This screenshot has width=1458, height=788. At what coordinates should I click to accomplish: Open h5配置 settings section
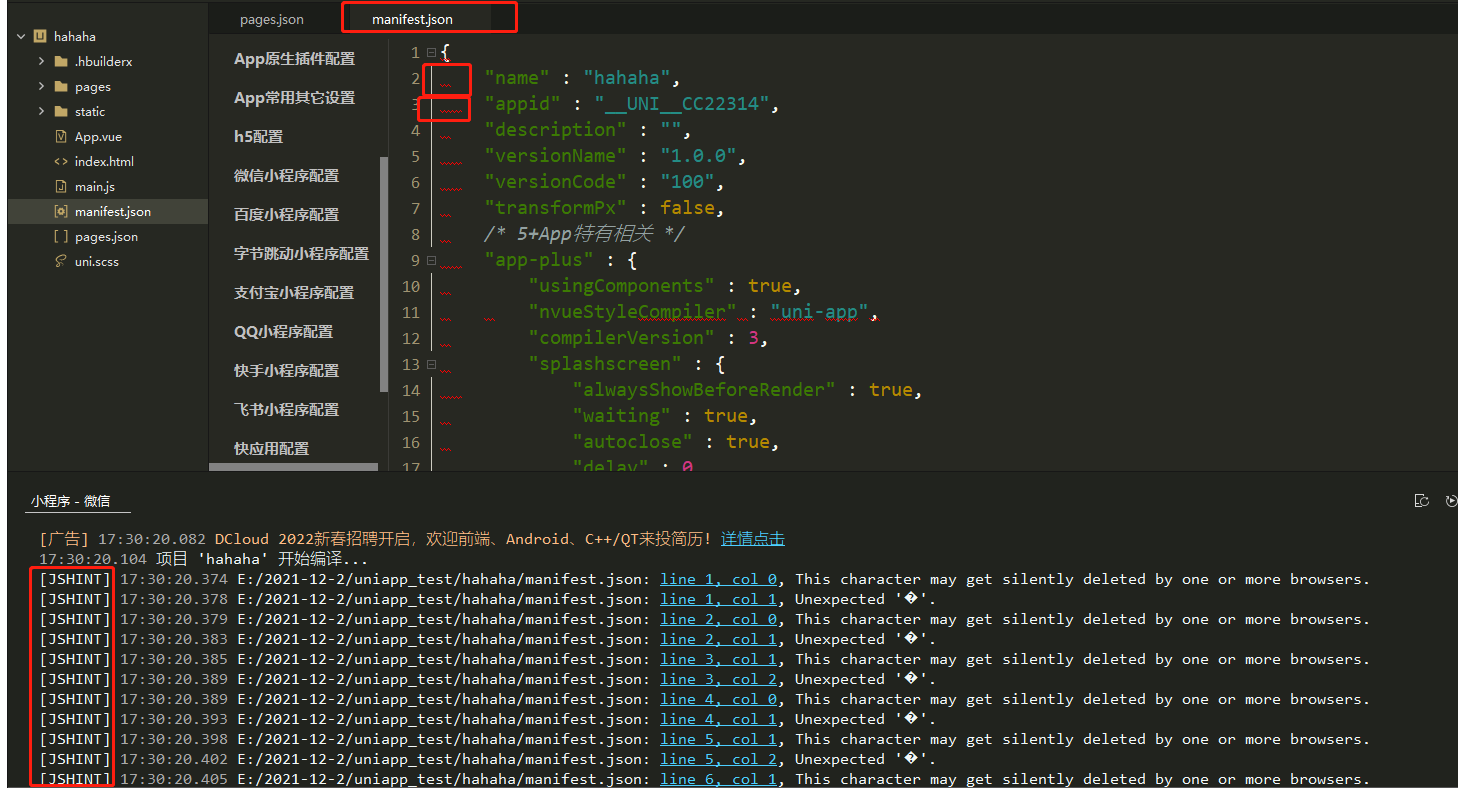(258, 137)
